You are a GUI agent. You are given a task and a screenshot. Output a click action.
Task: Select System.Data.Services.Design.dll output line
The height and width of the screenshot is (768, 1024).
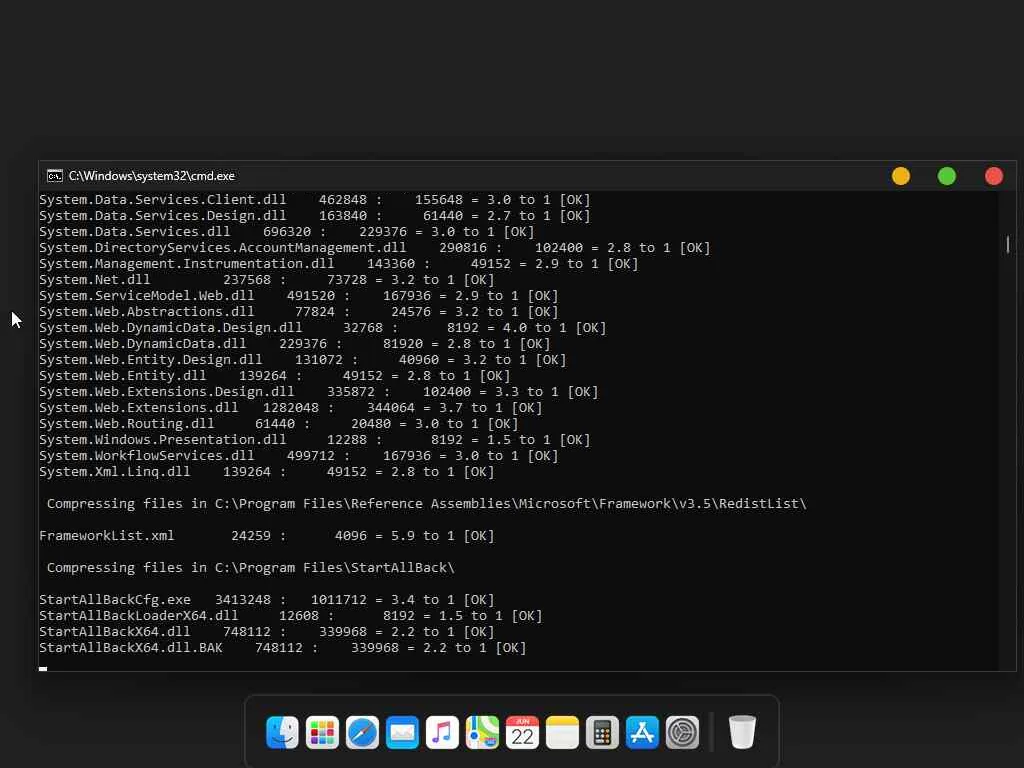coord(314,216)
